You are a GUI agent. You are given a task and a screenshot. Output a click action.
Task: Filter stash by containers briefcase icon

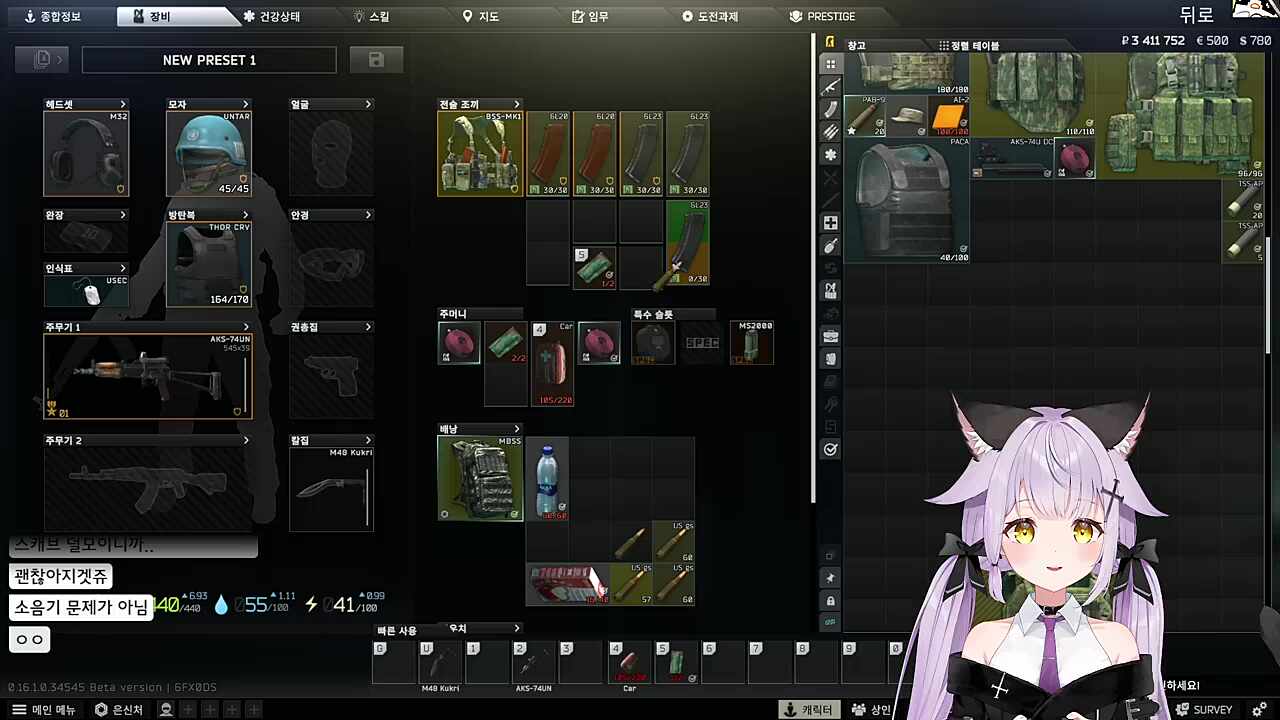[830, 336]
